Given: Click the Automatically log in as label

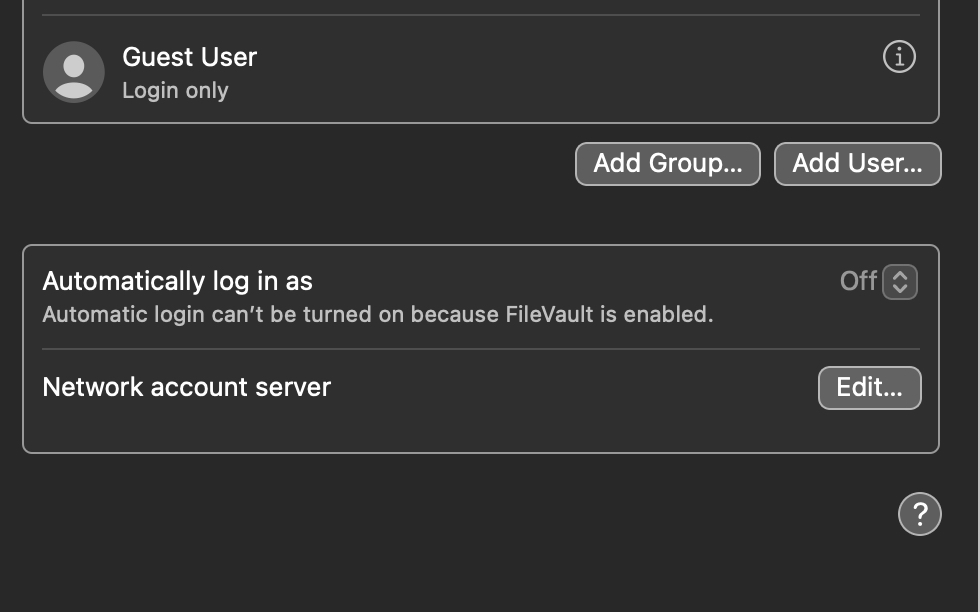Looking at the screenshot, I should (x=178, y=281).
